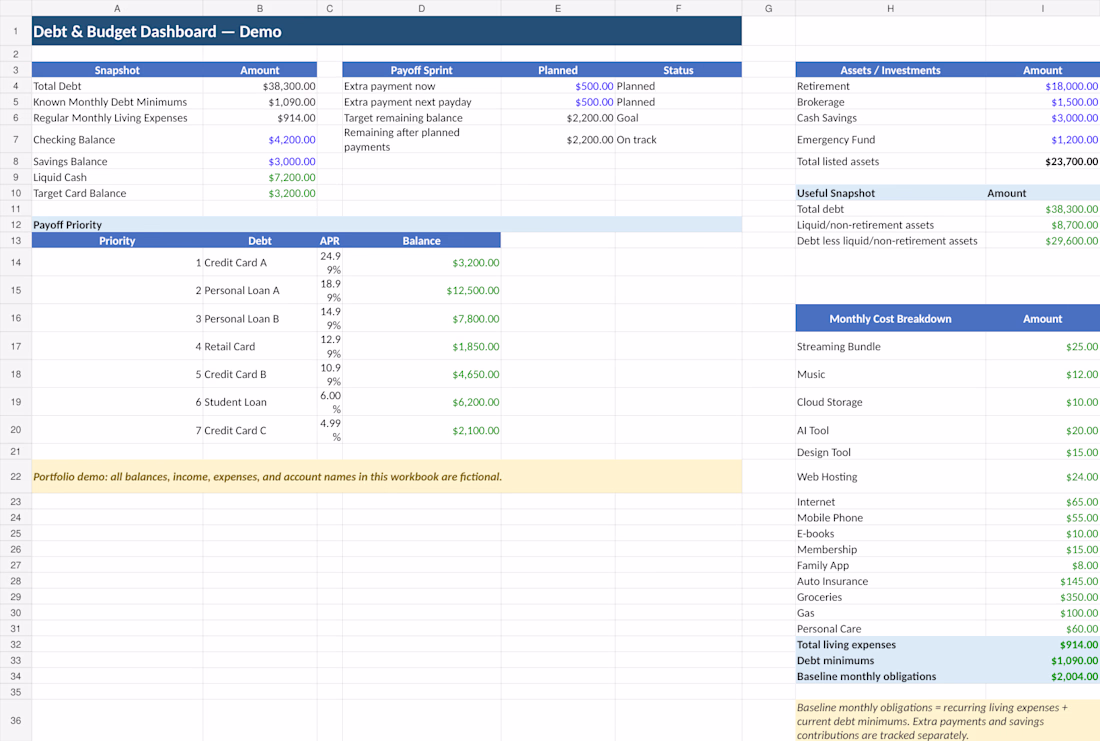Screen dimensions: 1100x741
Task: Click the "Total Debt" label in Snapshot
Action: (58, 86)
